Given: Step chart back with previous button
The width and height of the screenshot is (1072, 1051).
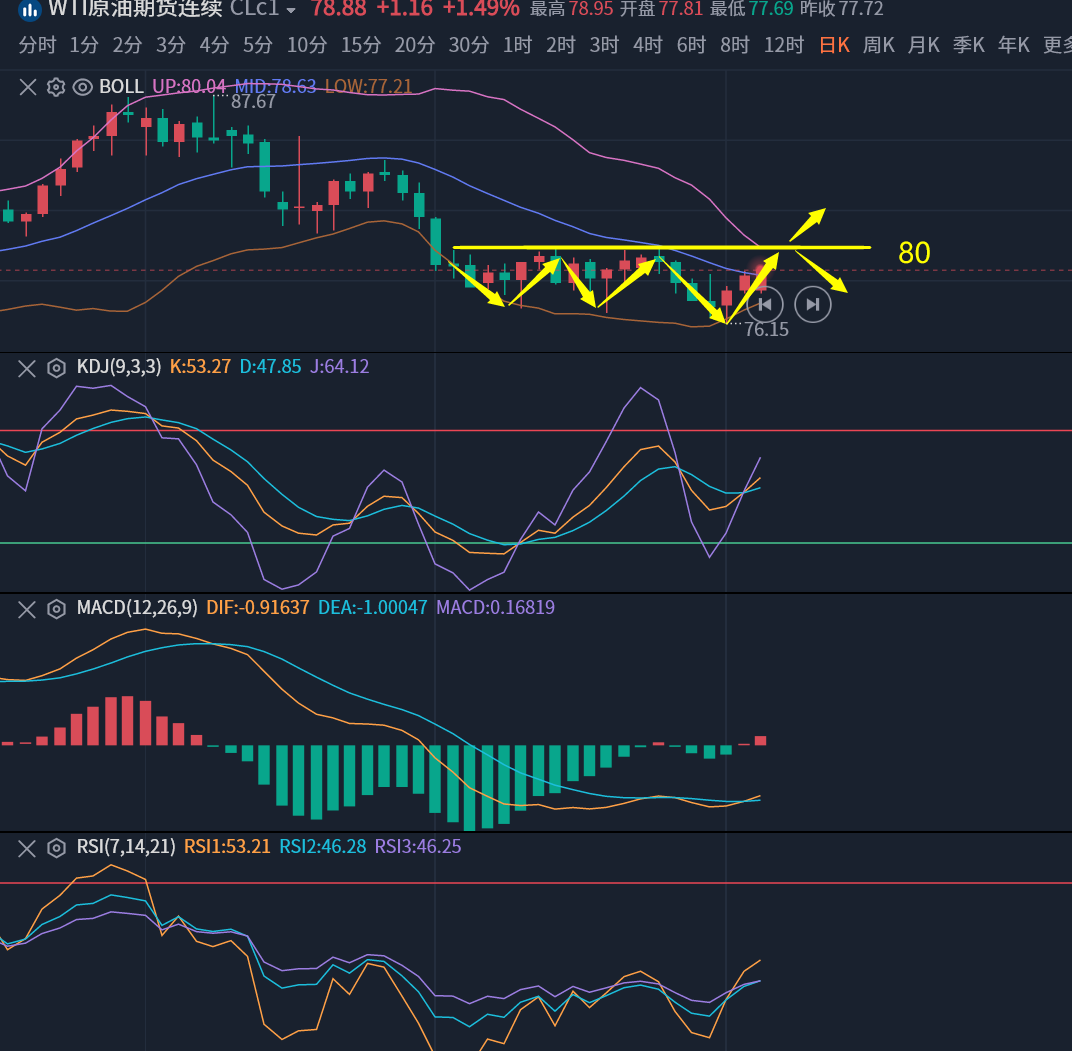Looking at the screenshot, I should (x=765, y=304).
